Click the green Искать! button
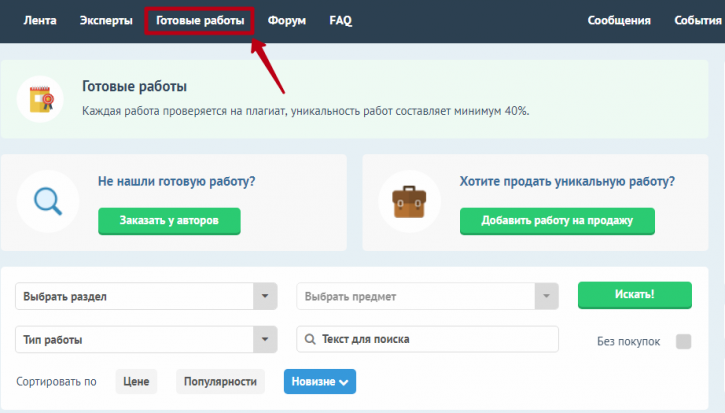This screenshot has width=725, height=413. point(635,295)
